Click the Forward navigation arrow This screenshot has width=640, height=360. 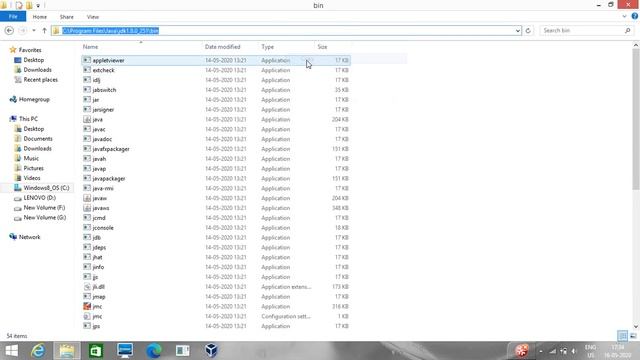23,31
